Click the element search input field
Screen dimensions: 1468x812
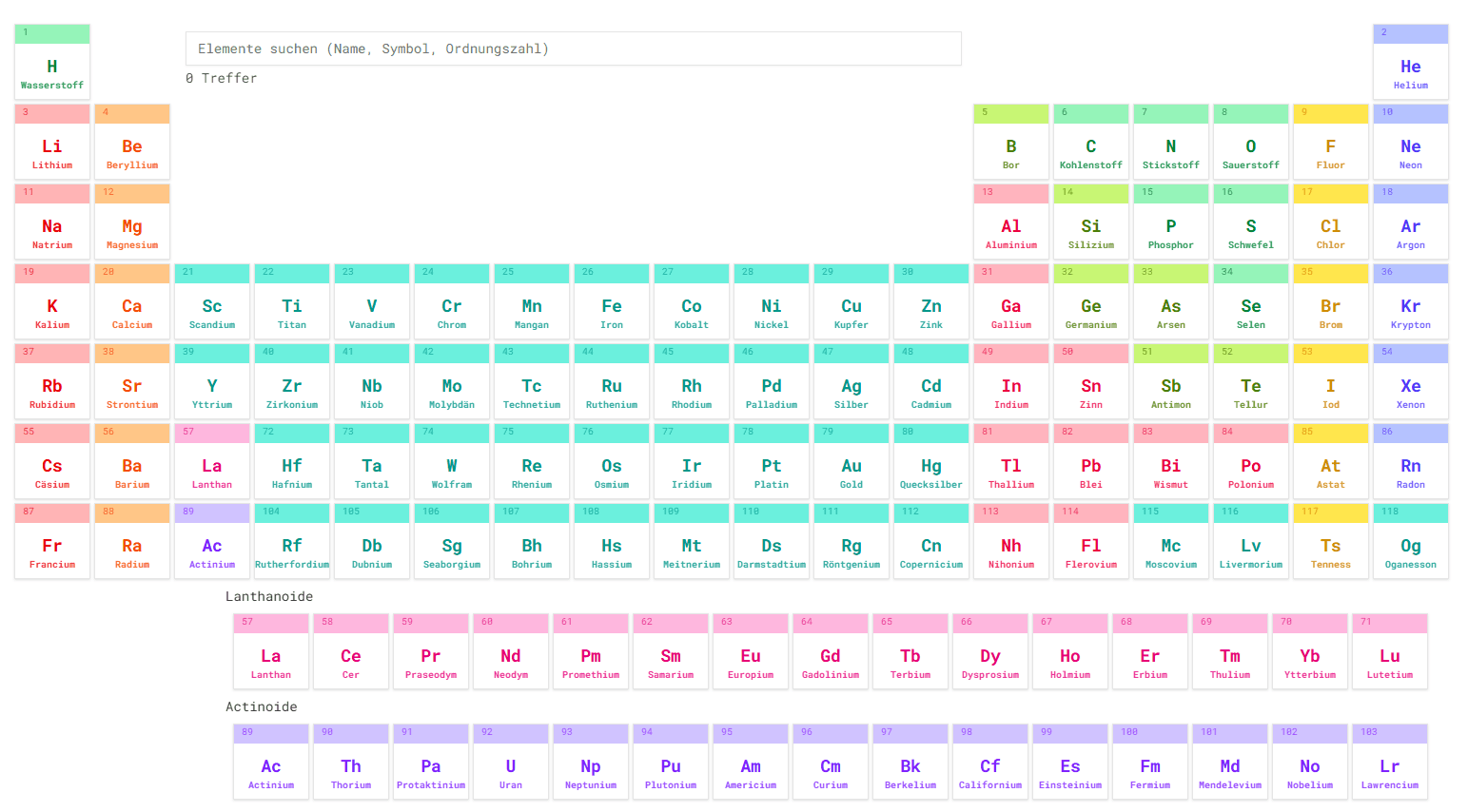click(573, 48)
